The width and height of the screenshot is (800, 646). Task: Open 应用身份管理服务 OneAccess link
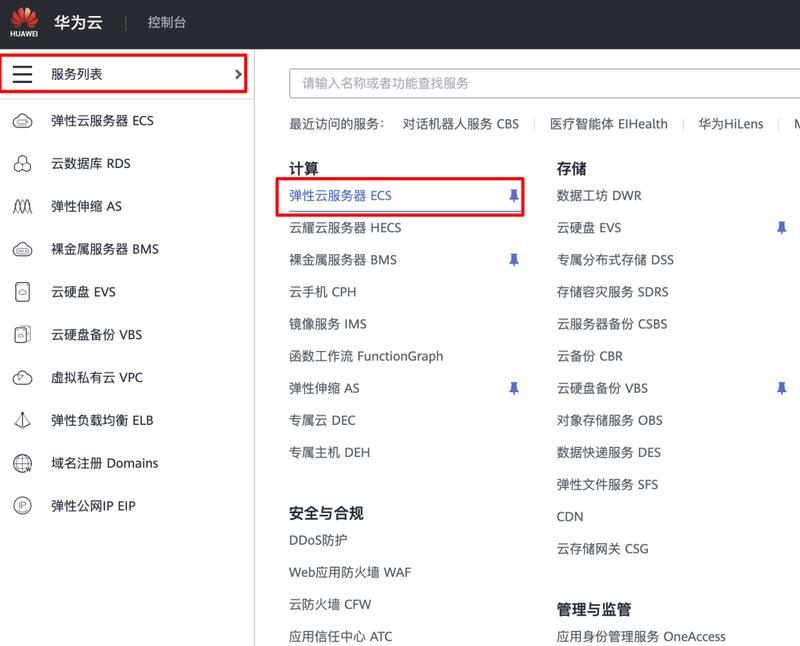coord(641,637)
